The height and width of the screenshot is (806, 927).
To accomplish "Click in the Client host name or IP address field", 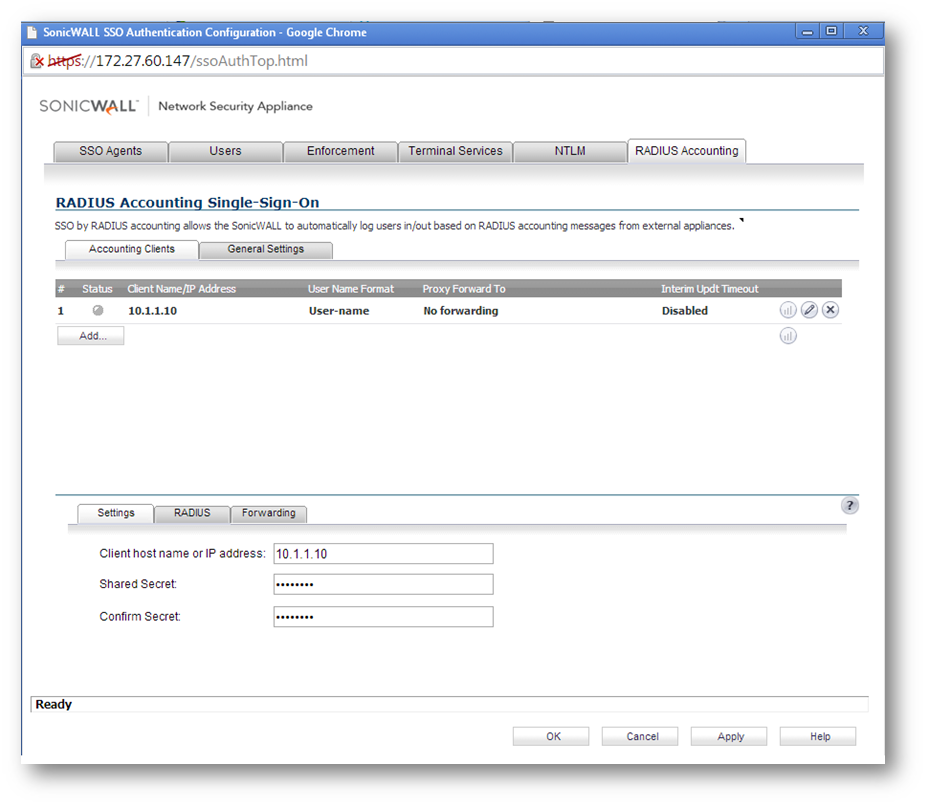I will (383, 554).
